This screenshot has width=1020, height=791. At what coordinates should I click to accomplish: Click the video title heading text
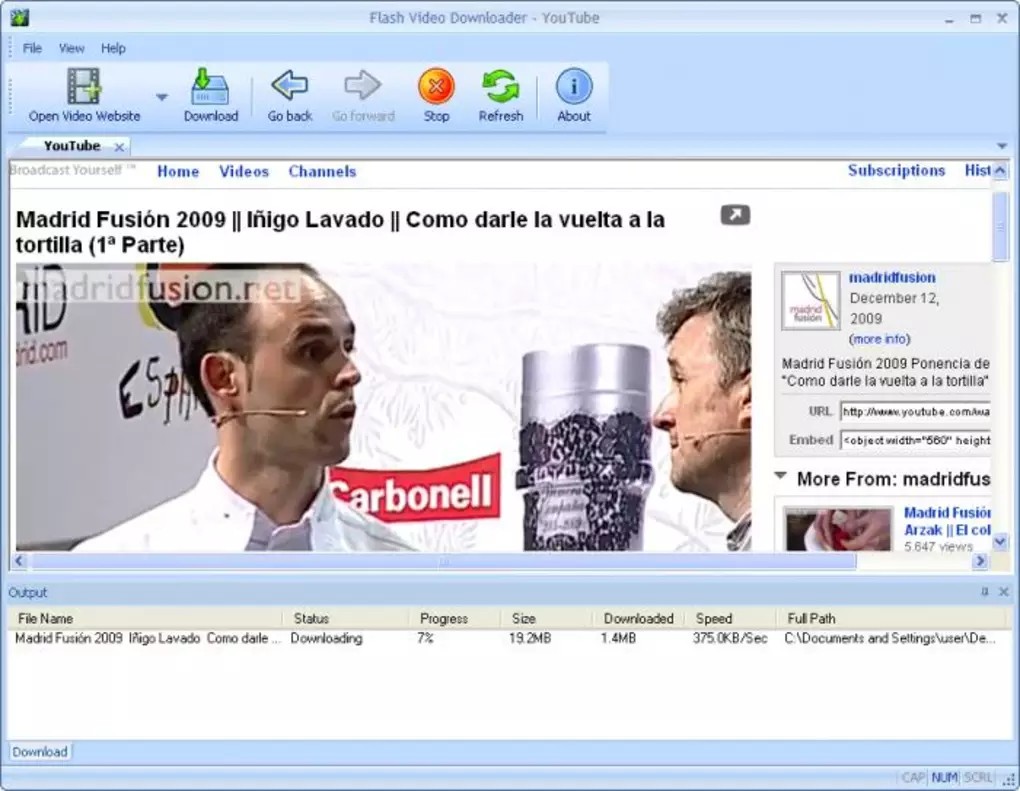pos(340,232)
